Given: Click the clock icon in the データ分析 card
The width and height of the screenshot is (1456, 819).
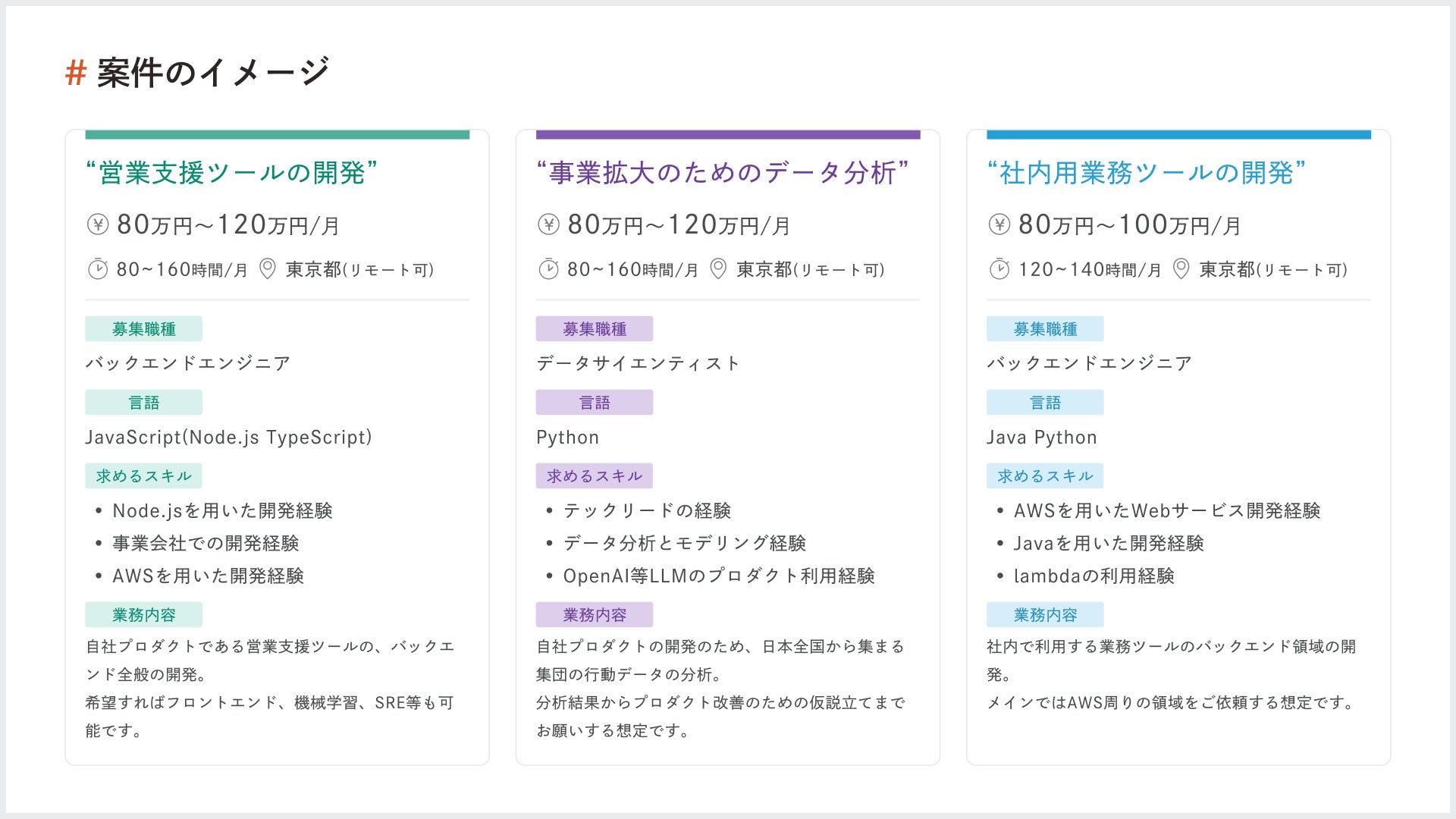Looking at the screenshot, I should pos(548,269).
